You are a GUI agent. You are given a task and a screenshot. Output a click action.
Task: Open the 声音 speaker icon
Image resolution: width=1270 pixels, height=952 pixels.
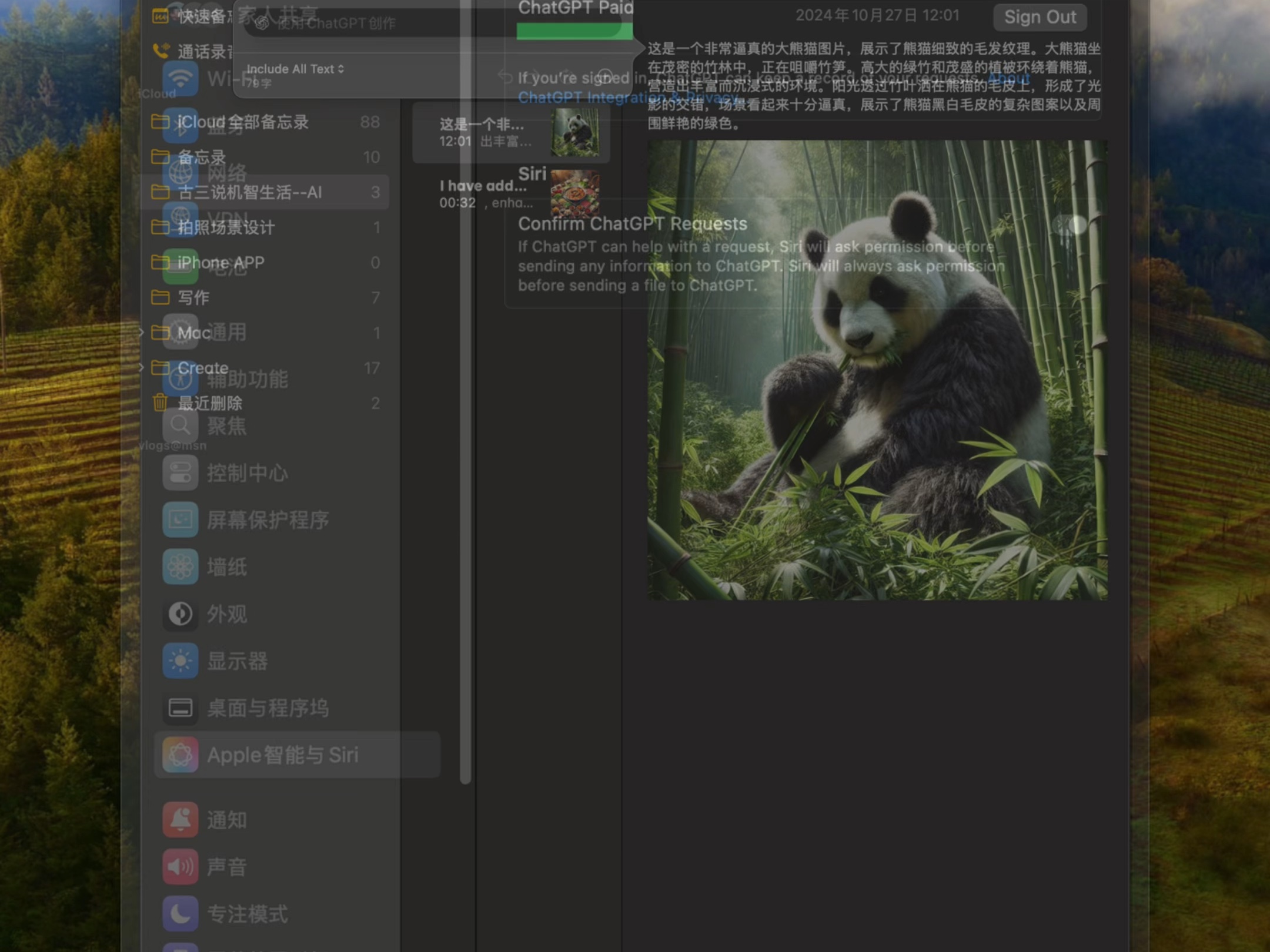pyautogui.click(x=181, y=867)
